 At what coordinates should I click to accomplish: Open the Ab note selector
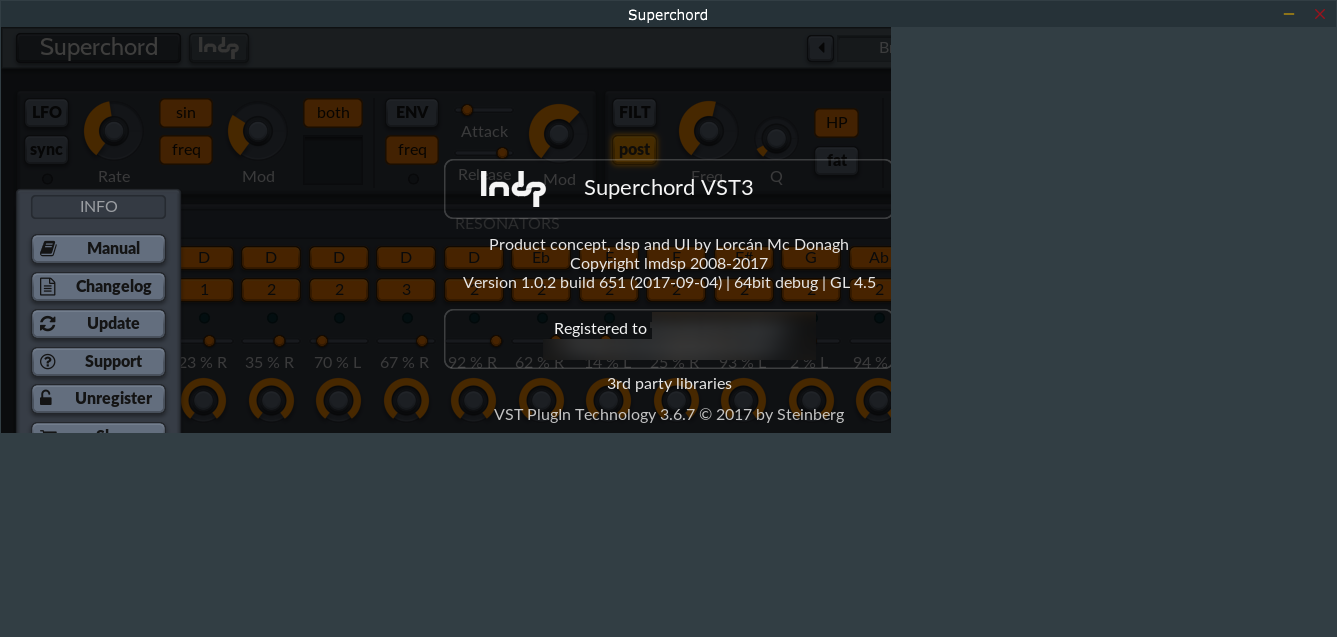tap(871, 257)
